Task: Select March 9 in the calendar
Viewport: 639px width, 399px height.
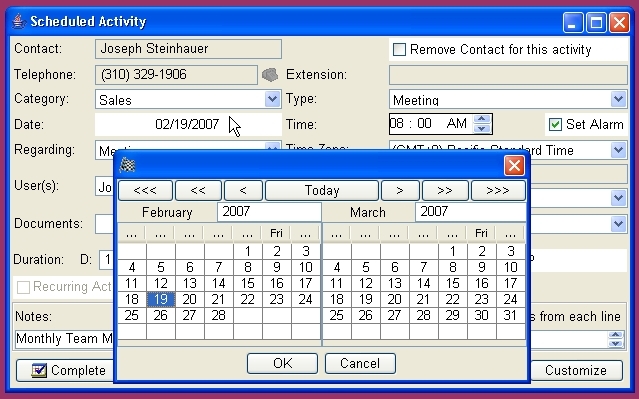Action: [x=482, y=267]
